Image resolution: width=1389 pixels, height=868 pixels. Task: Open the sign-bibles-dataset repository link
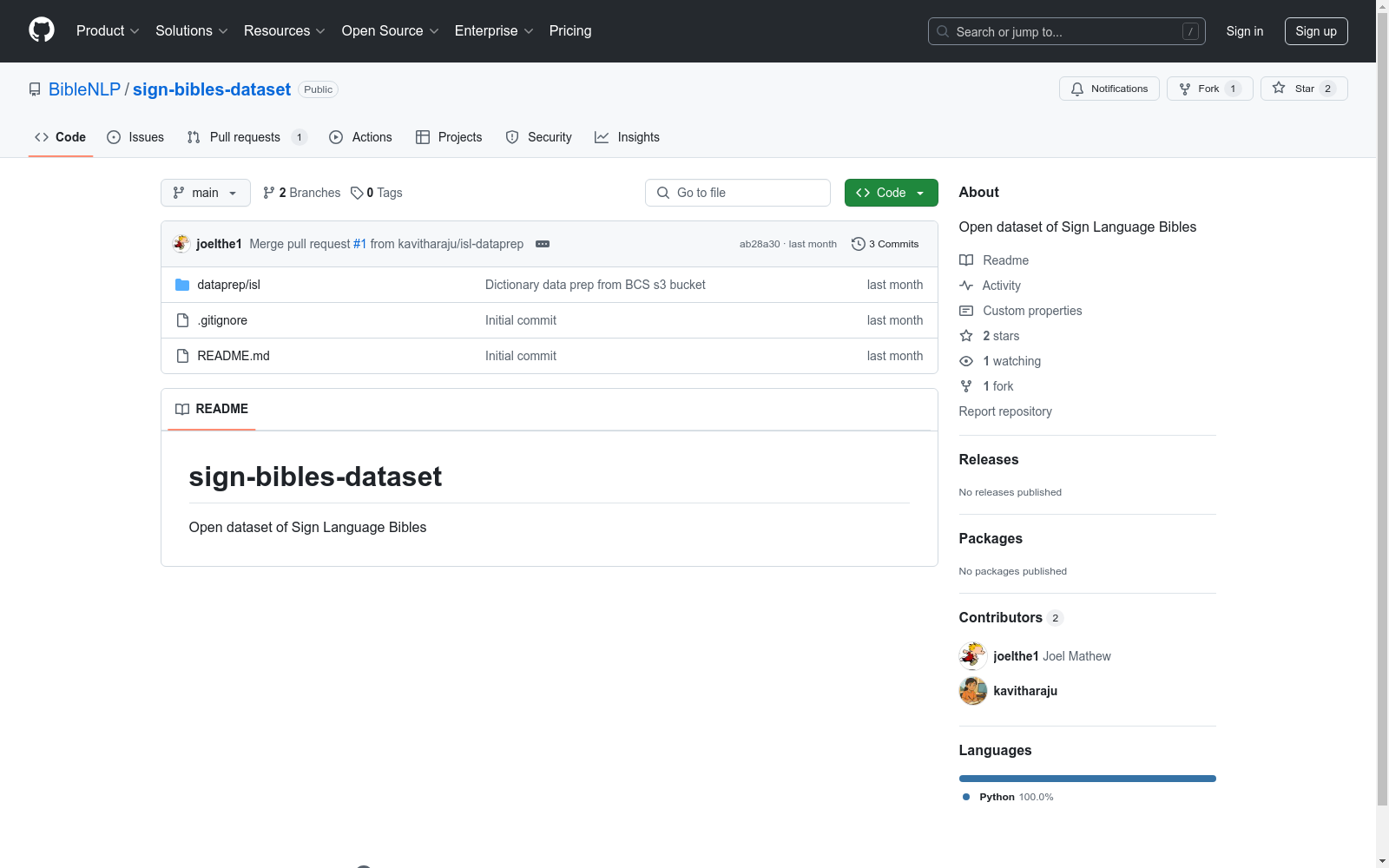212,89
